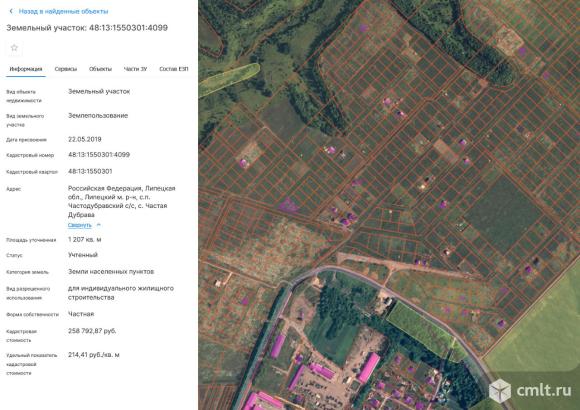The width and height of the screenshot is (580, 410).
Task: Click the cmlt.ru cube logo icon
Action: (500, 390)
